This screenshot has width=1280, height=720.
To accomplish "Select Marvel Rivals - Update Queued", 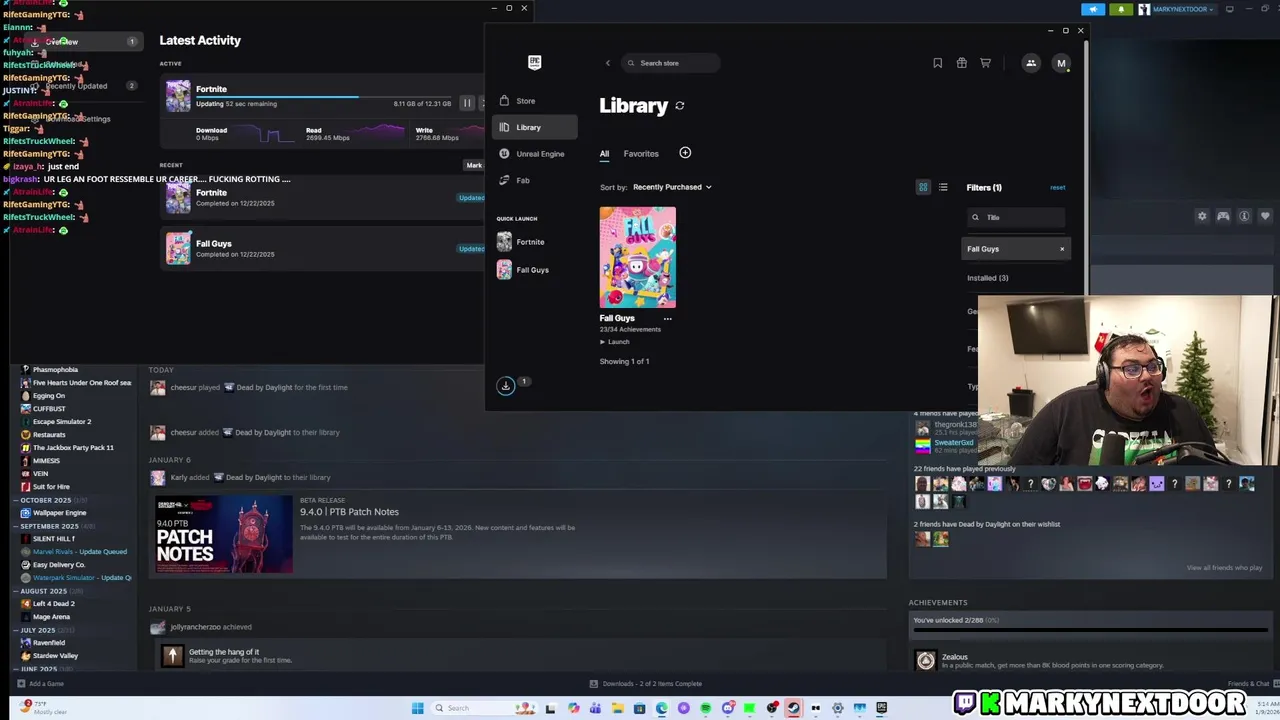I will coord(79,552).
